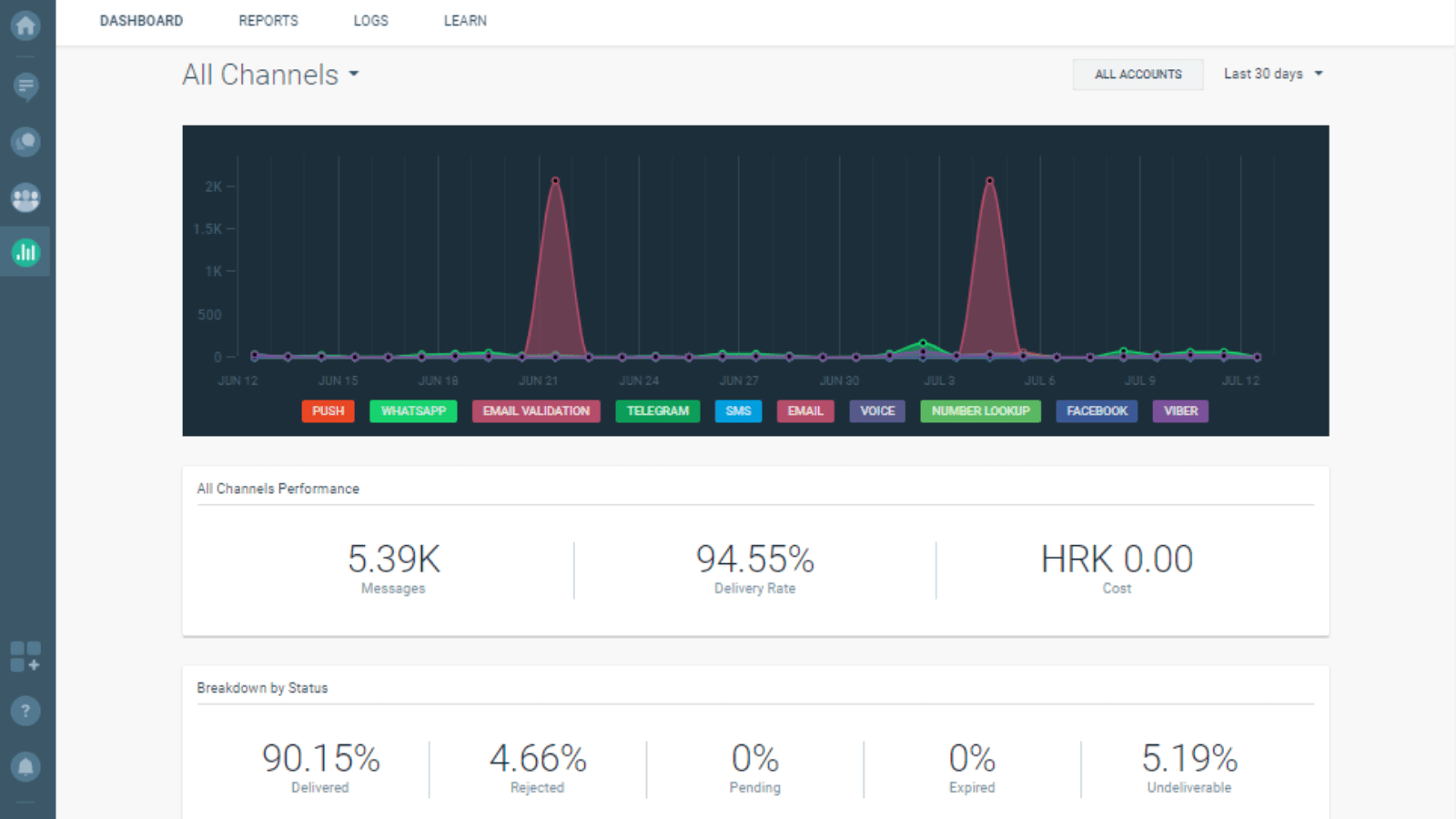
Task: Select the analytics bar chart icon
Action: pyautogui.click(x=25, y=252)
